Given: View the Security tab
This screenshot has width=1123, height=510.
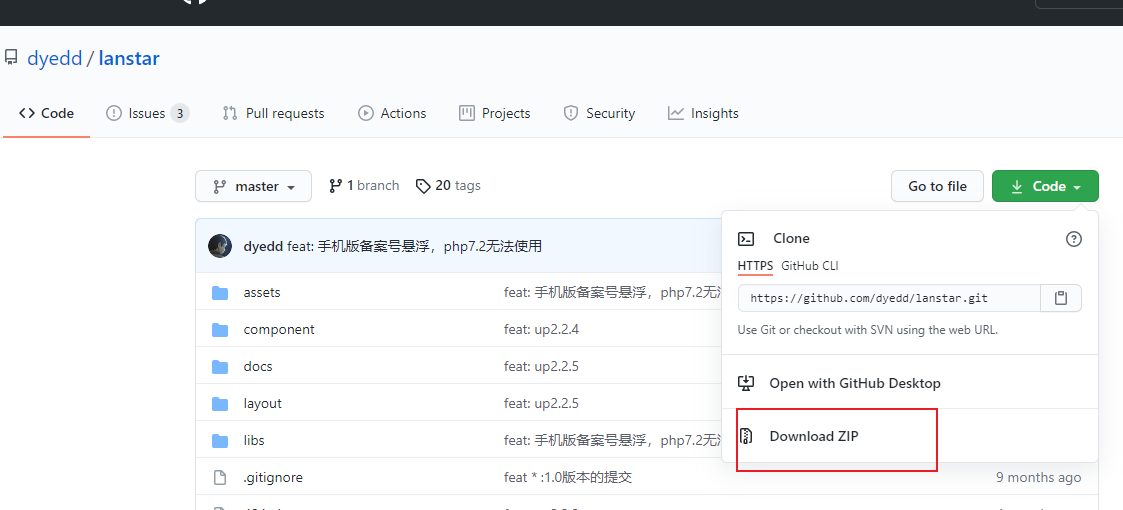Looking at the screenshot, I should 599,113.
